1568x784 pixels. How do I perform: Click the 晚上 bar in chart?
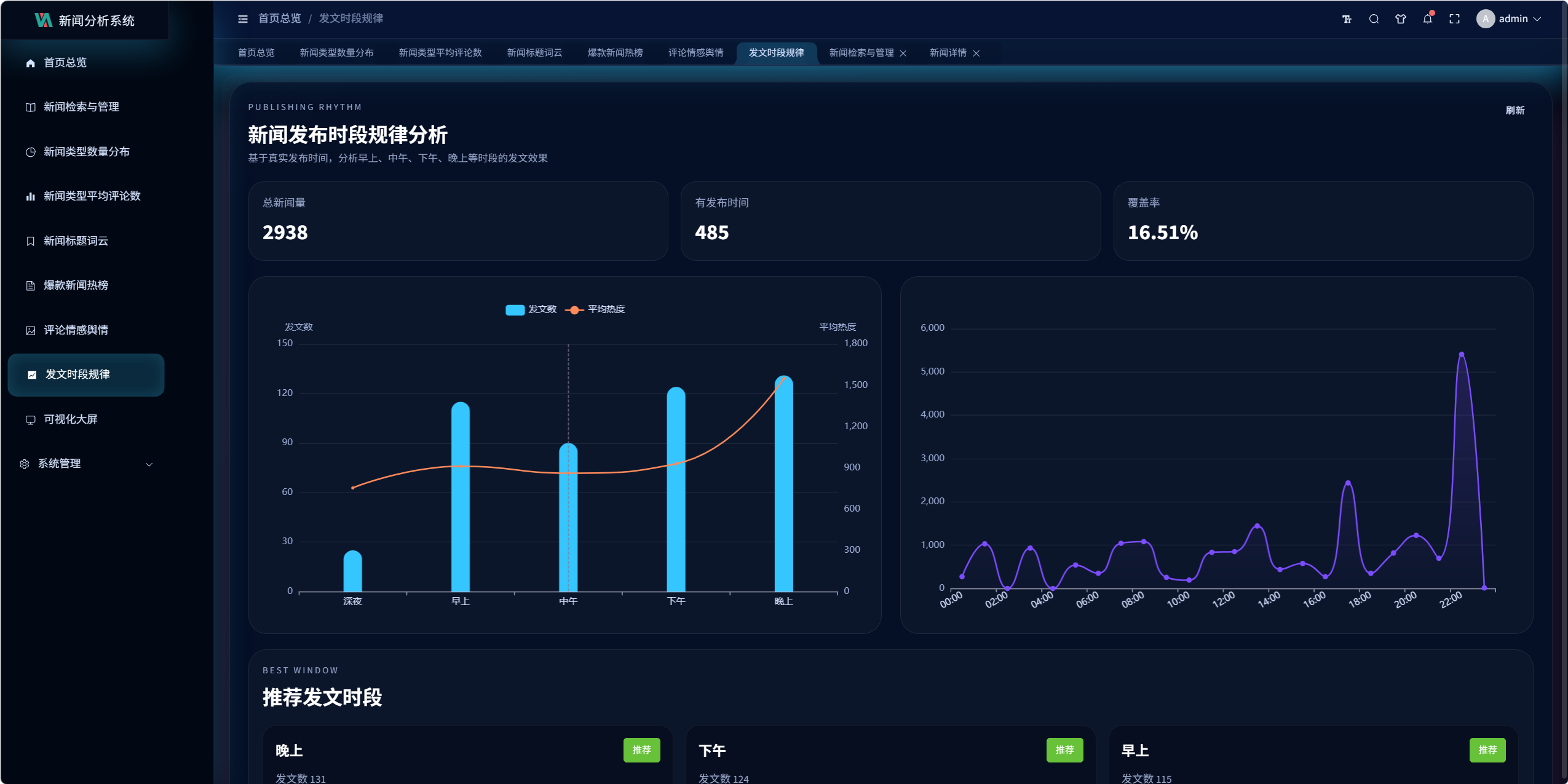tap(783, 486)
